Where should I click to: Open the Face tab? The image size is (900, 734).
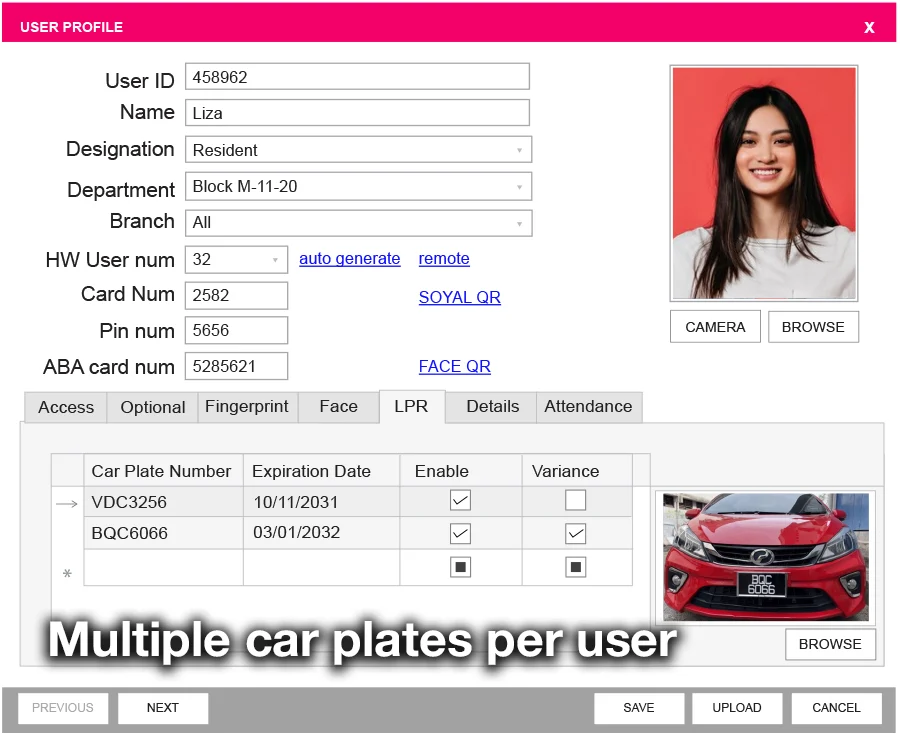coord(339,407)
